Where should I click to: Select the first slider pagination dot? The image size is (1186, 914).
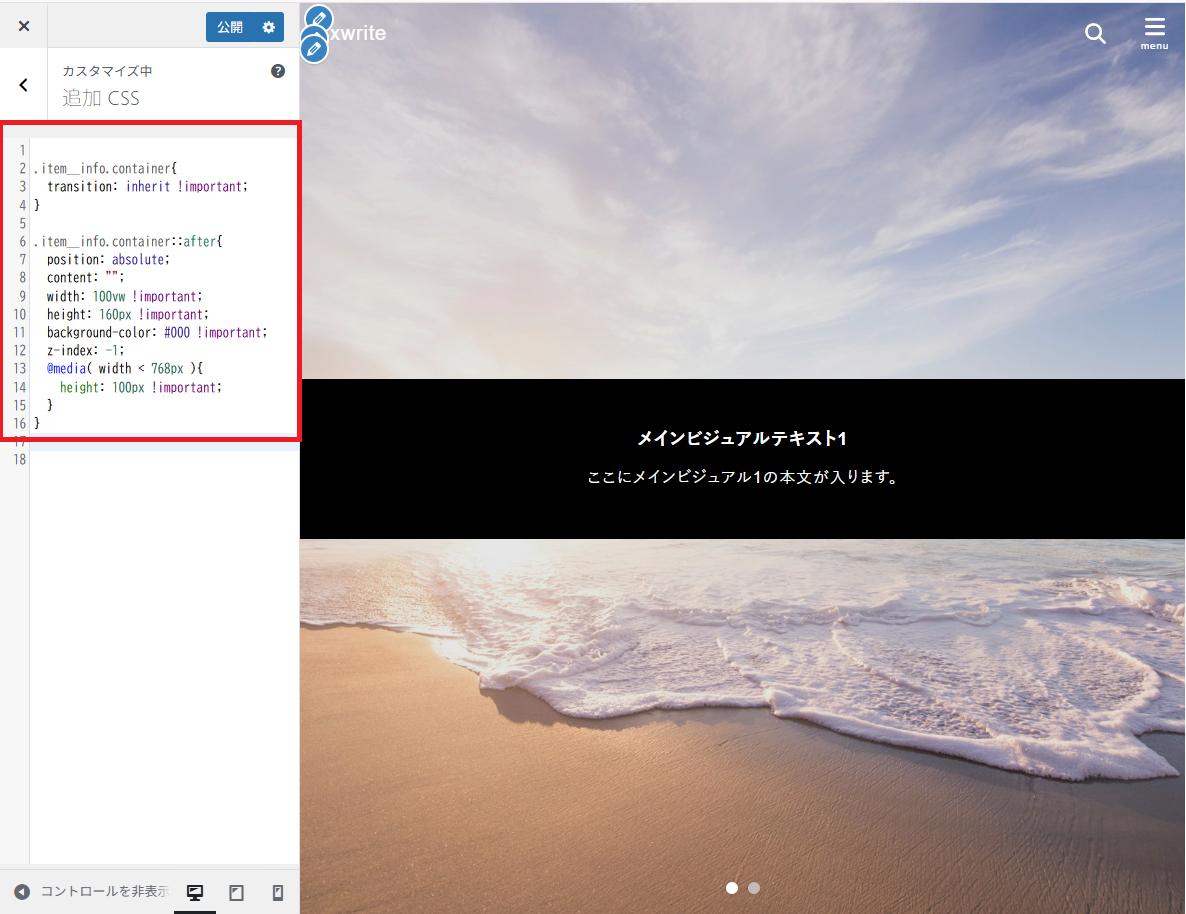tap(732, 887)
